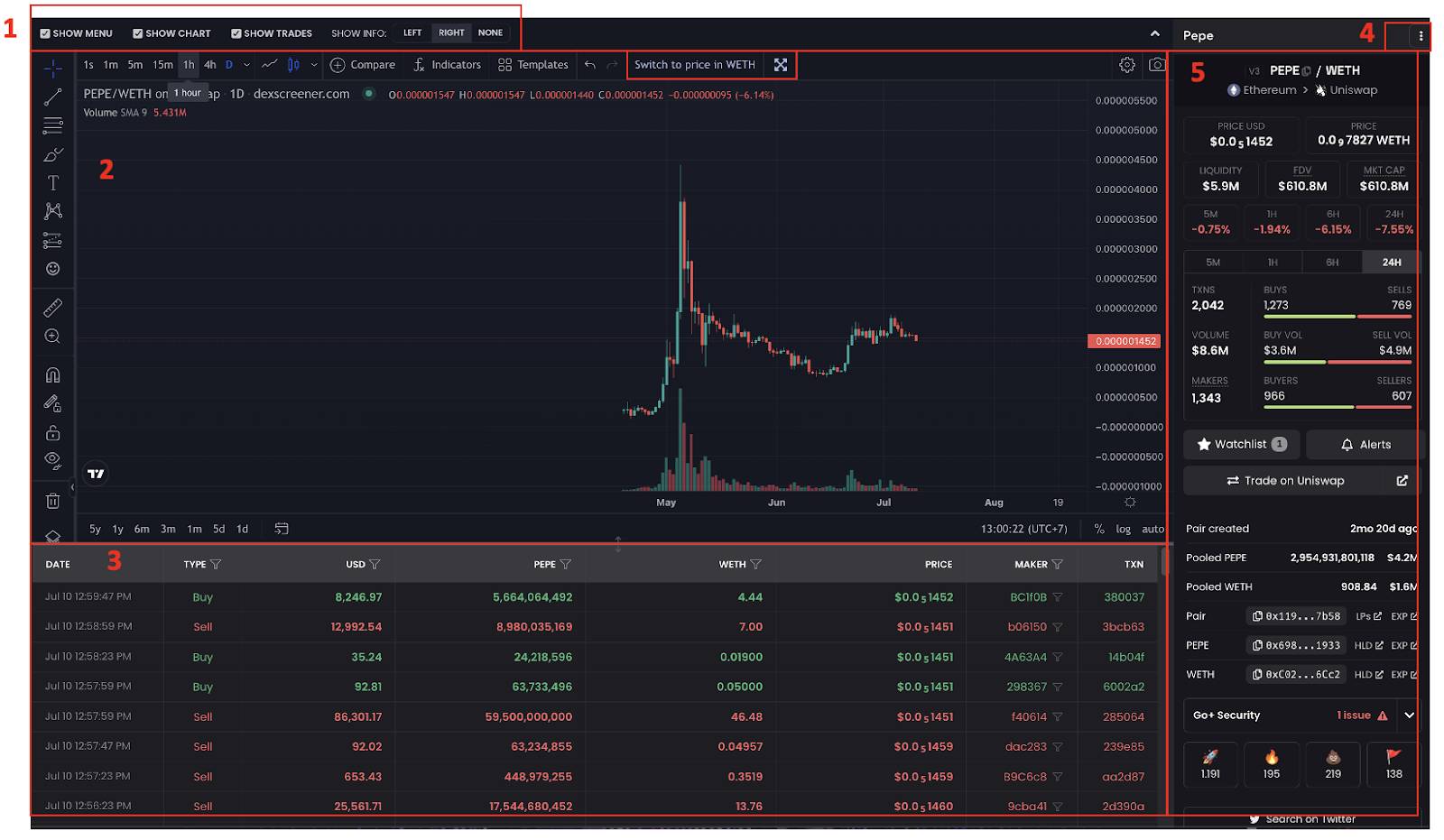Open the three-dot menu beside Pepe
This screenshot has height=840, width=1444.
tap(1421, 36)
